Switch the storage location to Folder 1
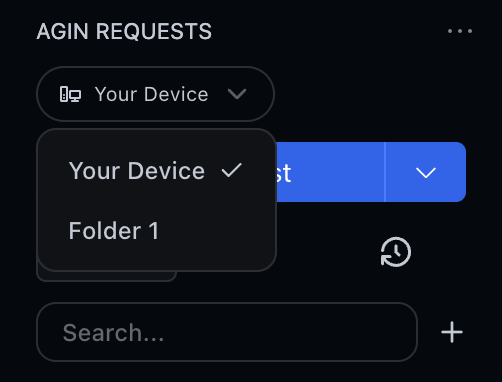Screen dimensions: 502x382 coord(155,231)
